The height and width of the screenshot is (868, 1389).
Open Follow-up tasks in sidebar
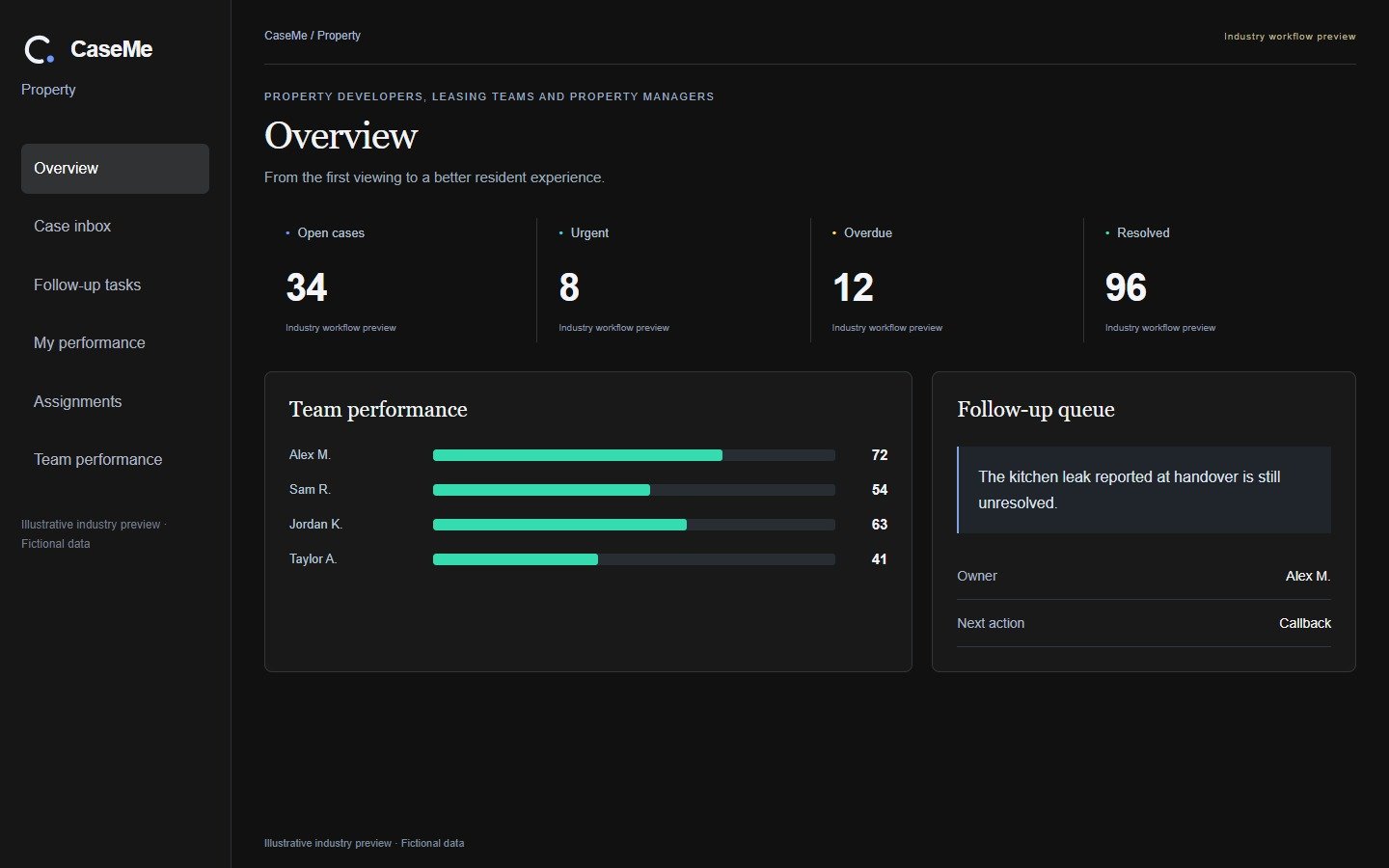tap(115, 285)
